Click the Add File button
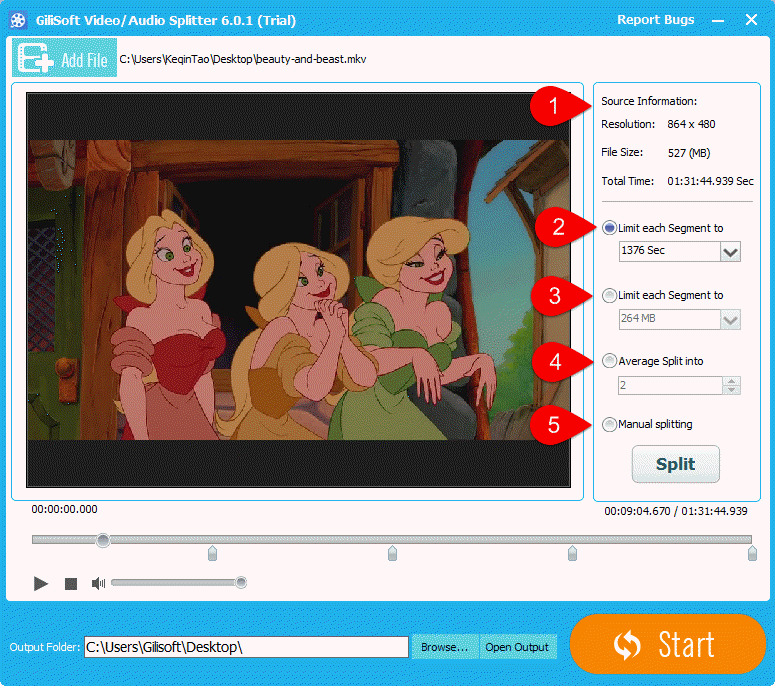The height and width of the screenshot is (686, 775). click(64, 58)
